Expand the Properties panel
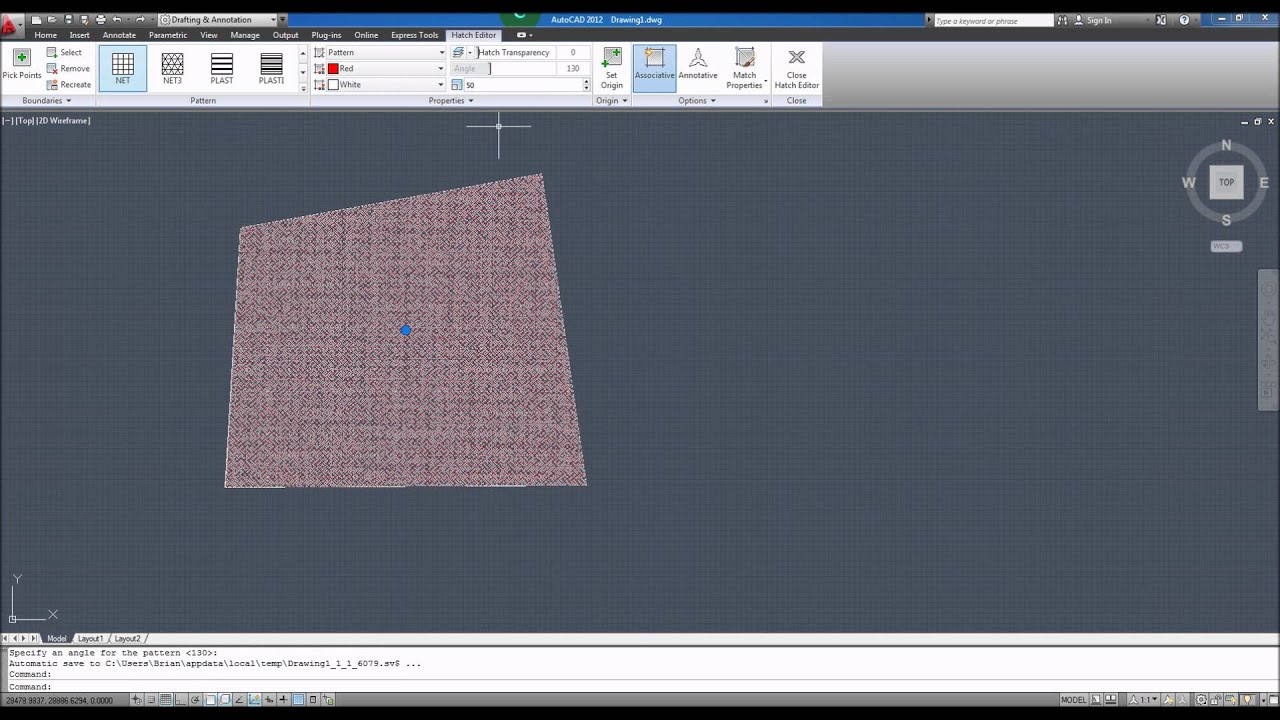 tap(451, 100)
